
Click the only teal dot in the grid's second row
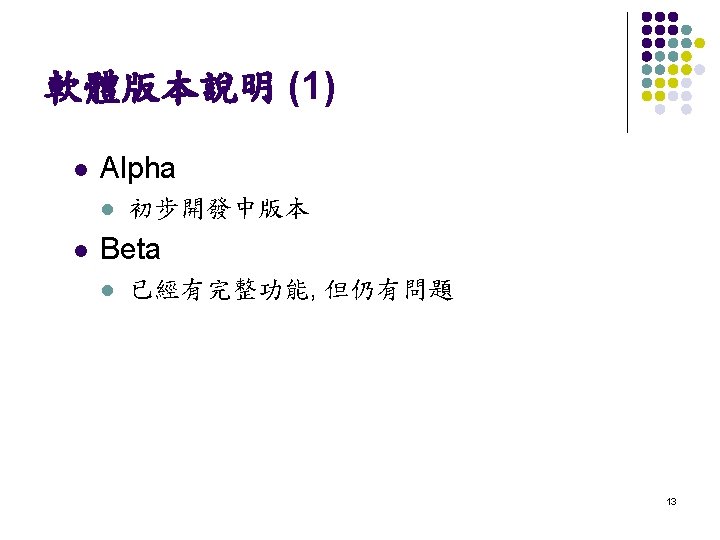point(686,30)
